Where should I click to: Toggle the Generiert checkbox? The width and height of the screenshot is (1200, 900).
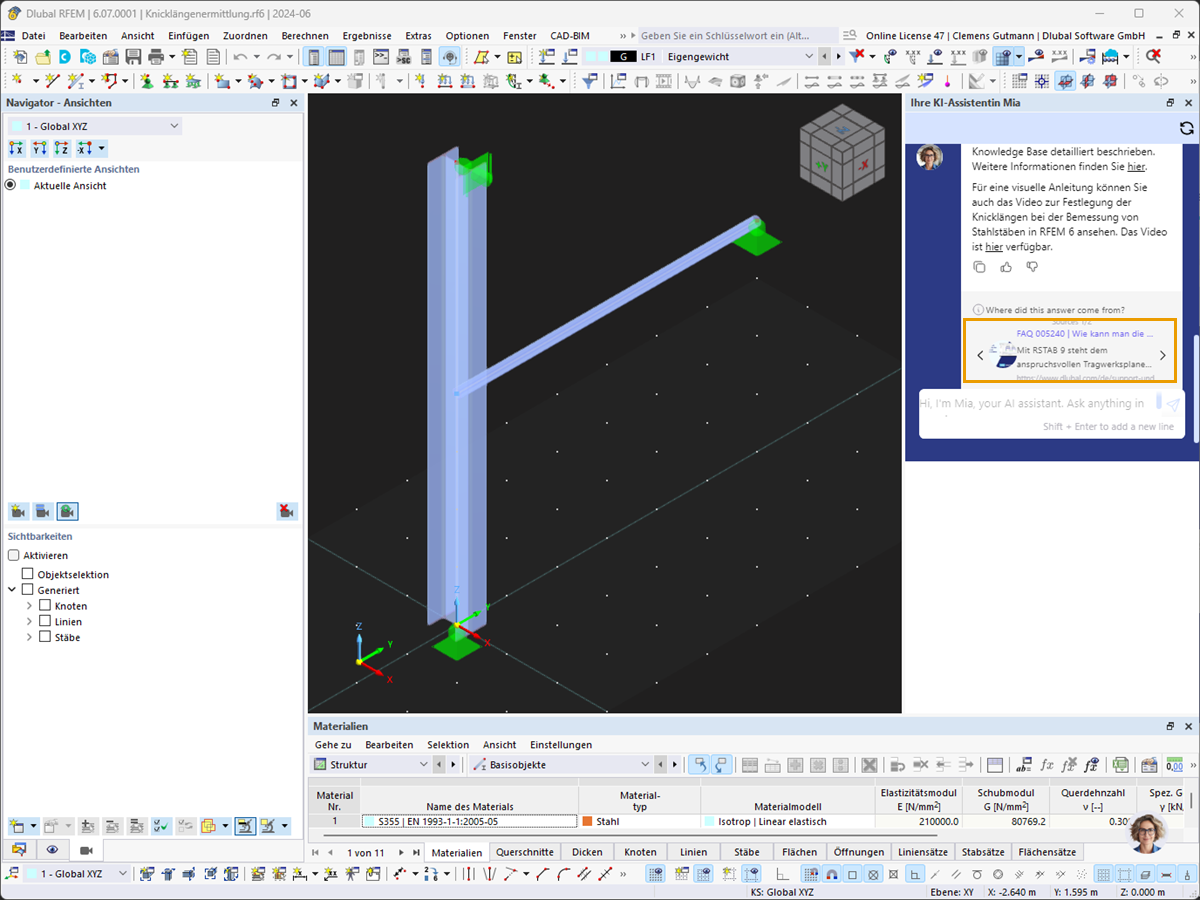click(x=28, y=590)
